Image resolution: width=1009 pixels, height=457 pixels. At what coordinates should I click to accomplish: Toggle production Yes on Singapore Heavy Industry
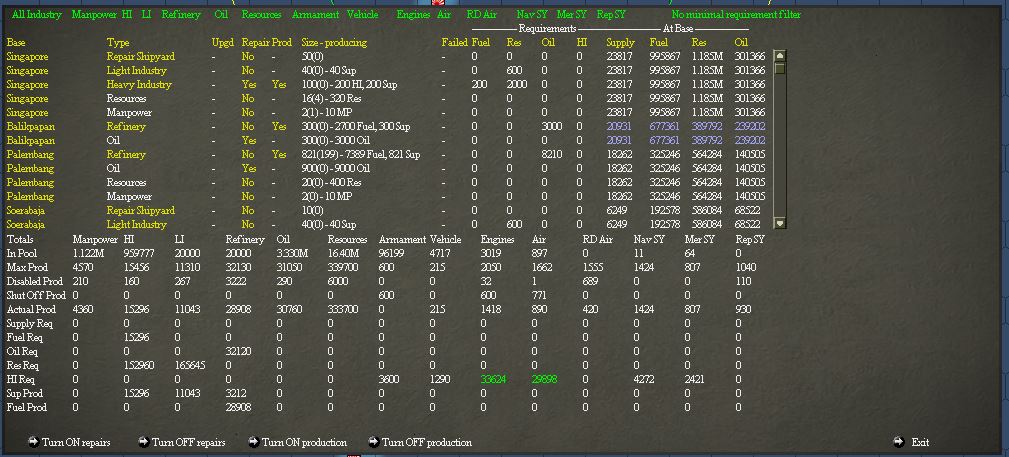tap(279, 85)
